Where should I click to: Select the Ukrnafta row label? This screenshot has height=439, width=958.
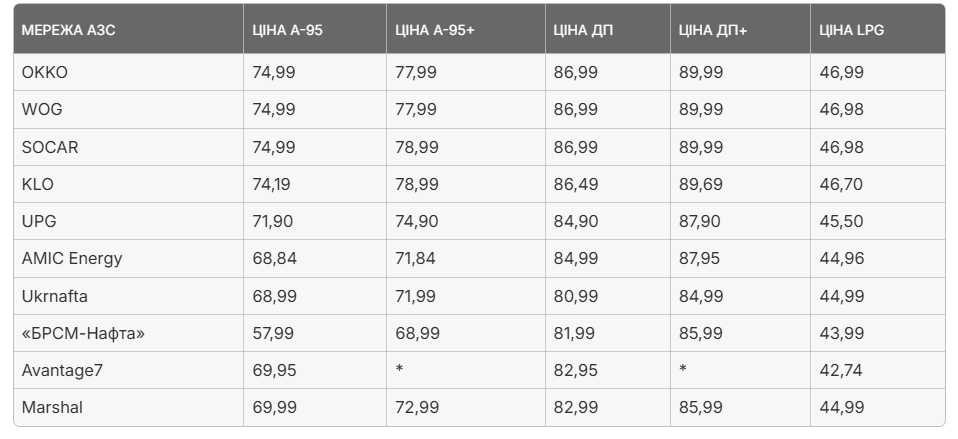point(57,296)
